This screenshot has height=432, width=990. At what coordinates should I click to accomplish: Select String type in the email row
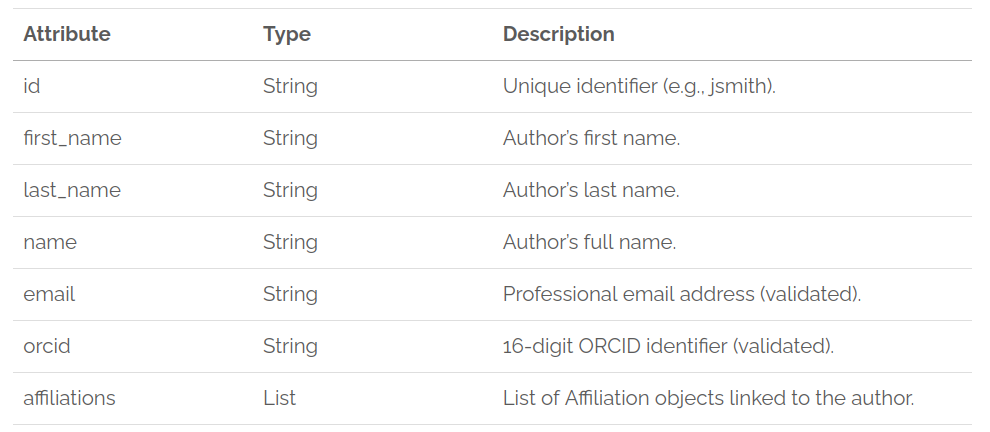(x=290, y=294)
